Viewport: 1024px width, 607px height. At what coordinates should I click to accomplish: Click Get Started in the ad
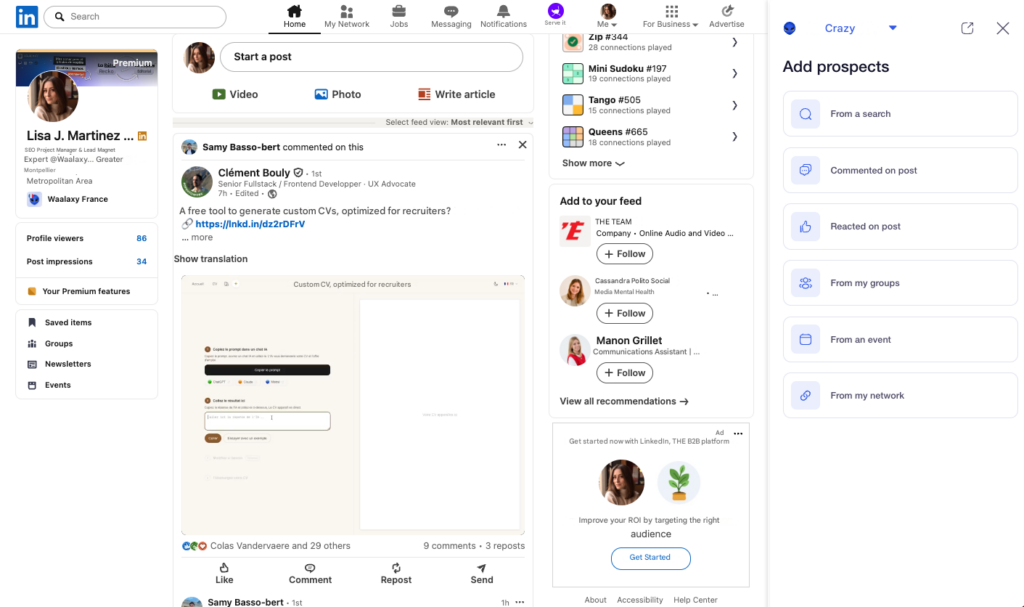click(650, 557)
